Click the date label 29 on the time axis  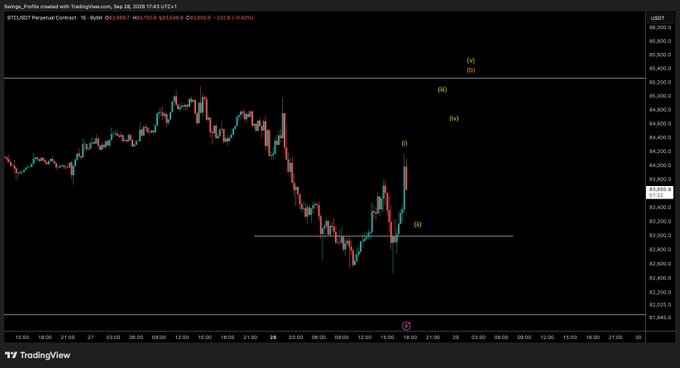[x=456, y=337]
